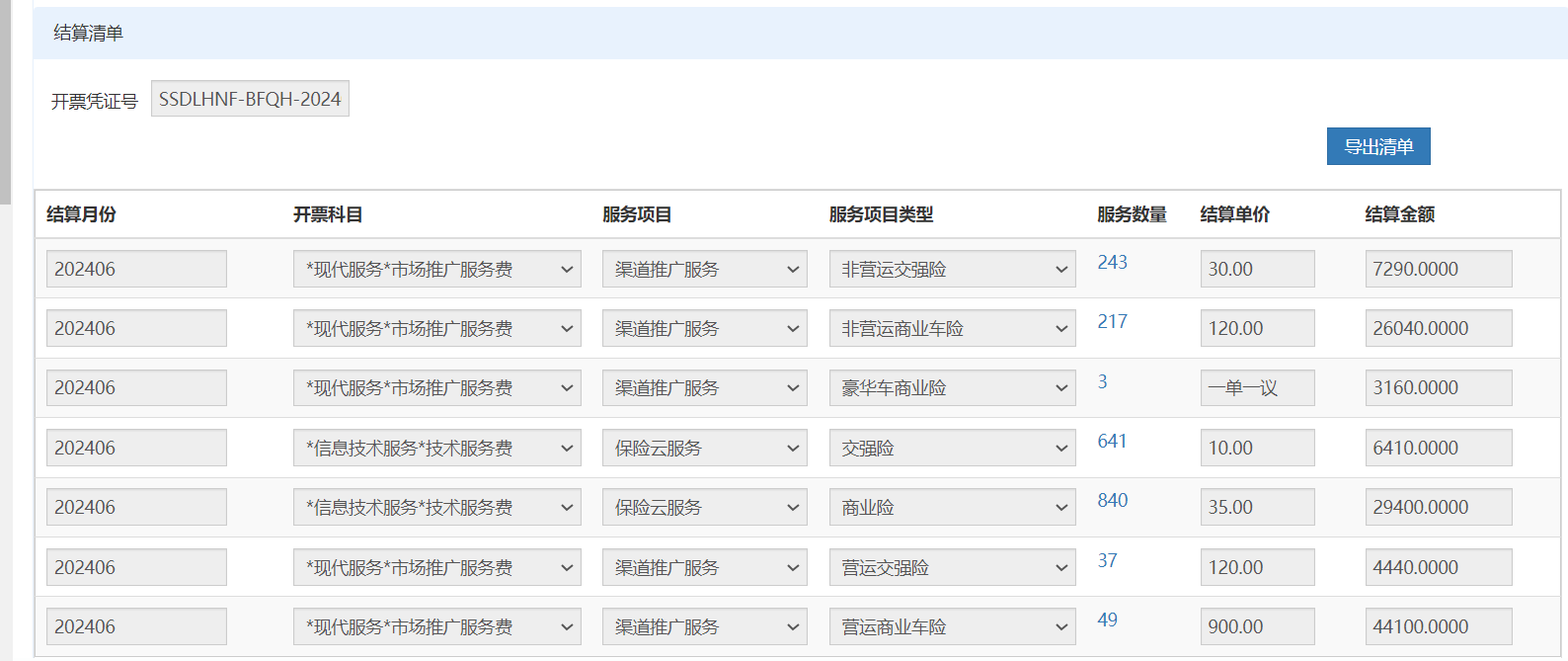Open 开票科目 dropdown in 营运商业车险 row
The height and width of the screenshot is (661, 1568).
coord(437,626)
